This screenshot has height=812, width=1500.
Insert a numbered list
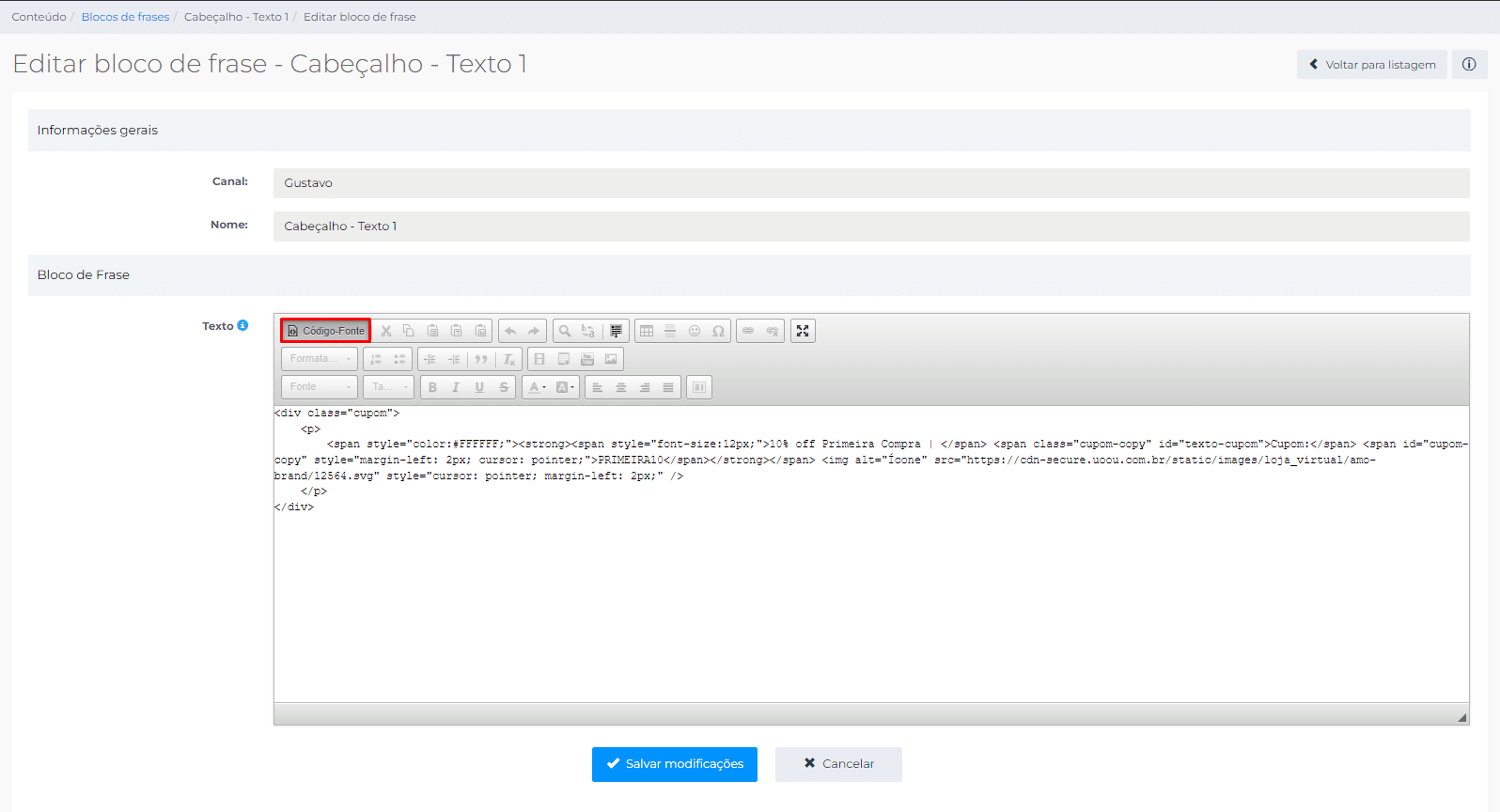375,359
